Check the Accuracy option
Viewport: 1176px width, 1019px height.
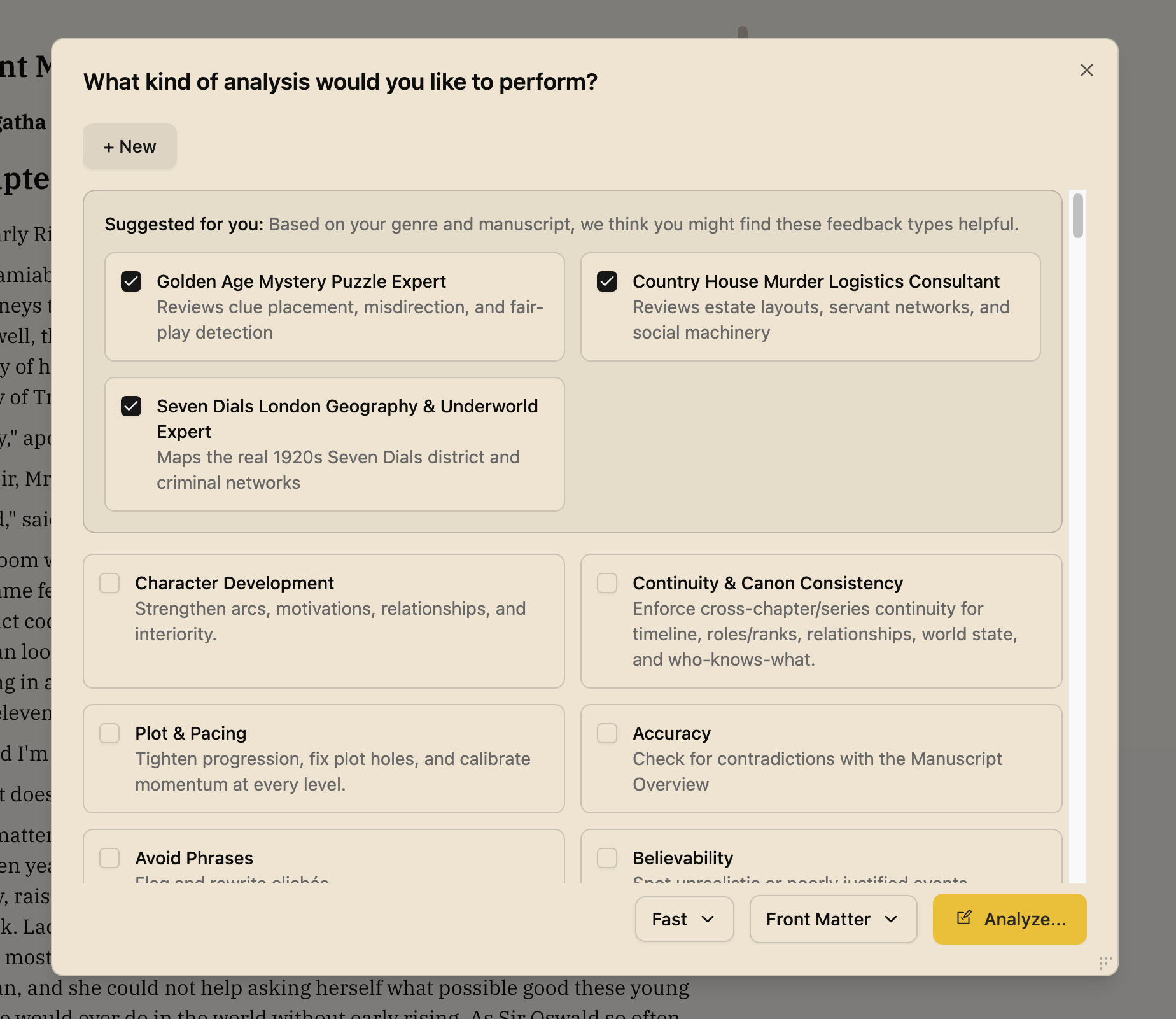pyautogui.click(x=606, y=733)
